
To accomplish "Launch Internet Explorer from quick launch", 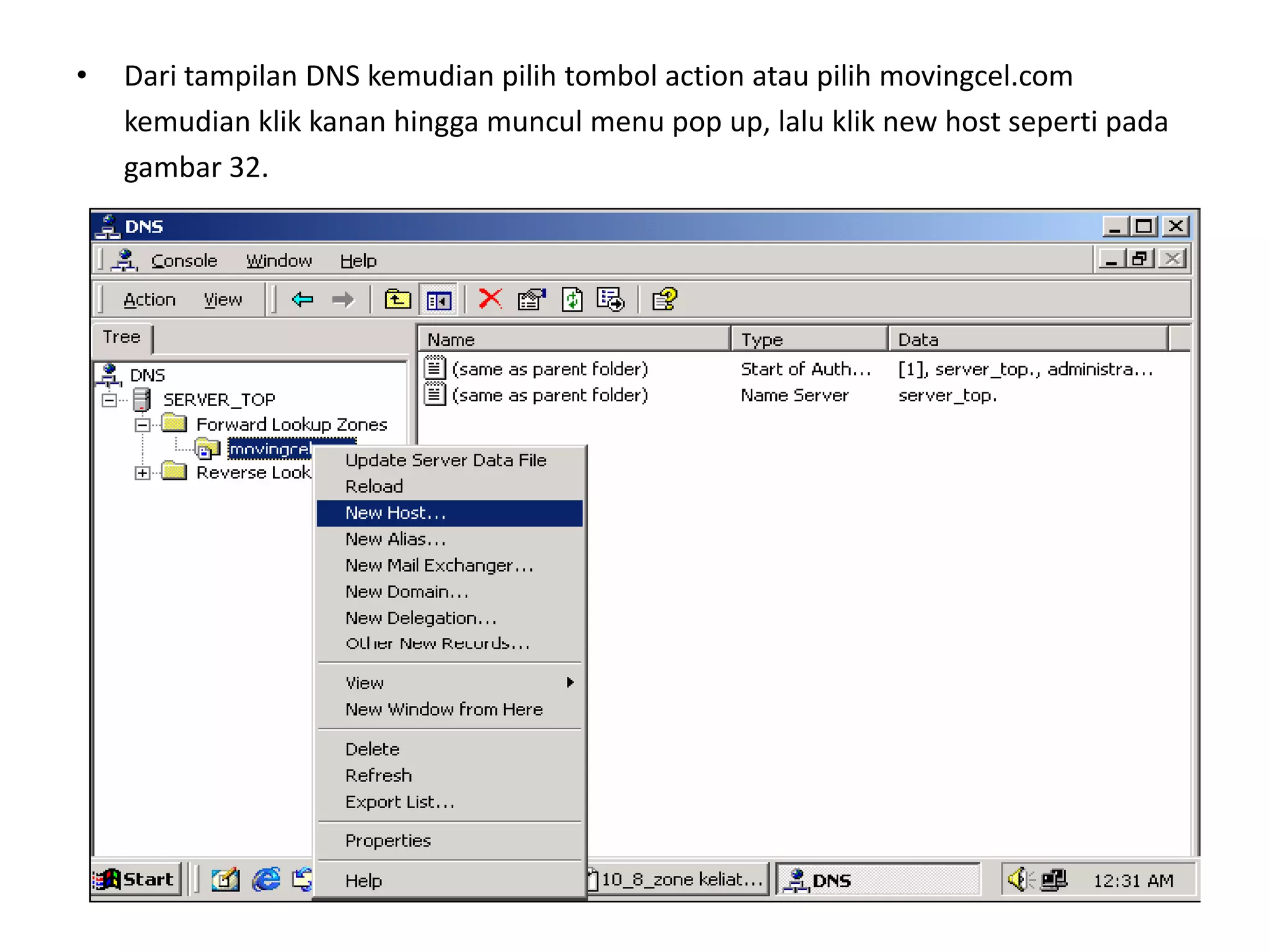I will point(266,879).
